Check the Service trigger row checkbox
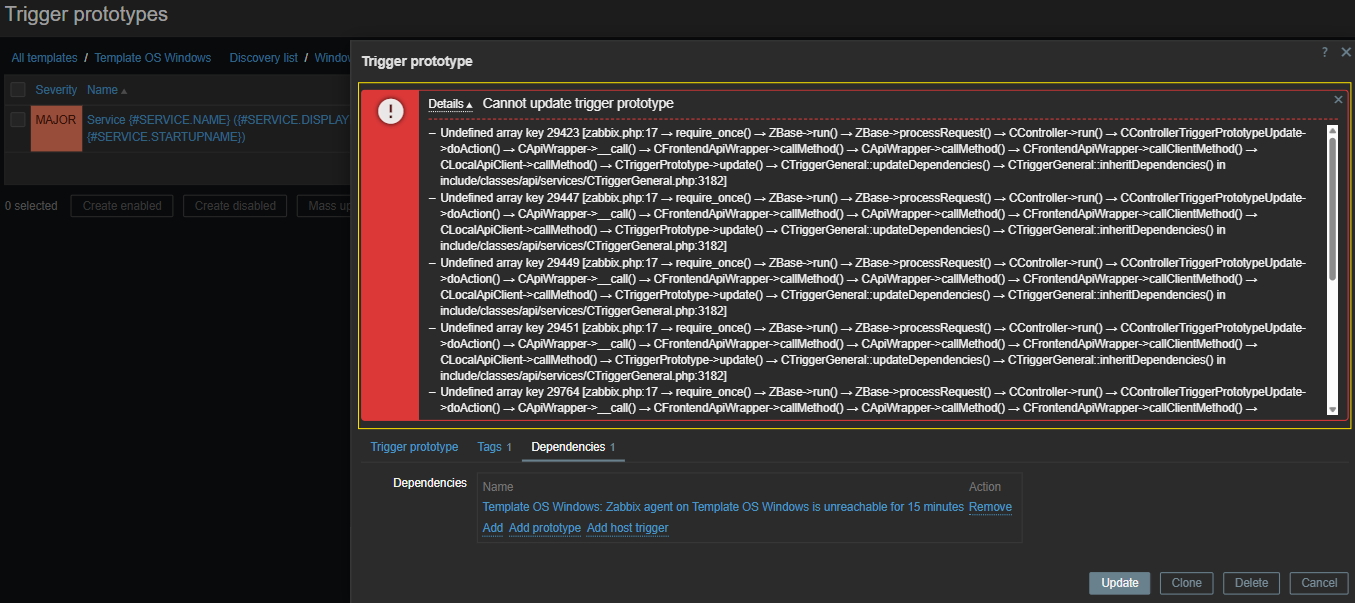Viewport: 1355px width, 603px height. [x=18, y=120]
